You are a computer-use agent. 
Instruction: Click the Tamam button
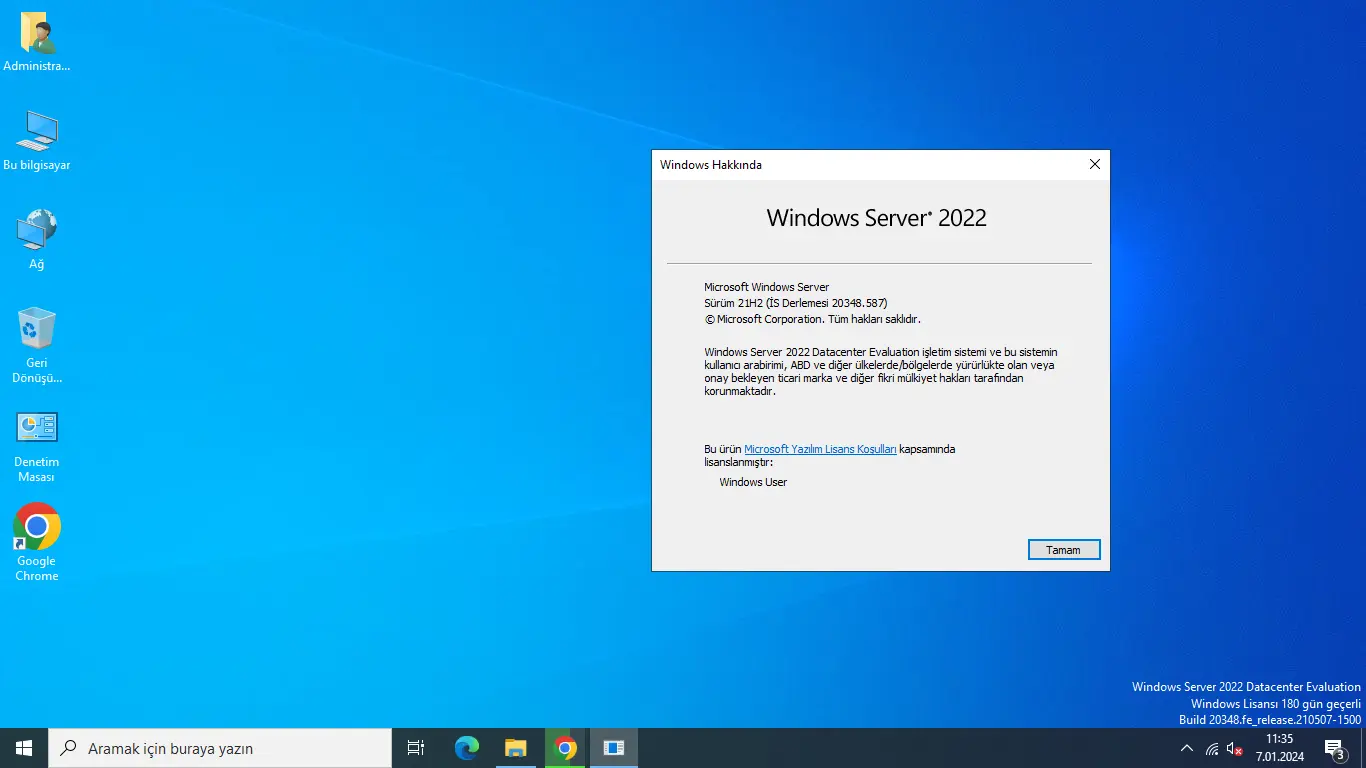1064,550
